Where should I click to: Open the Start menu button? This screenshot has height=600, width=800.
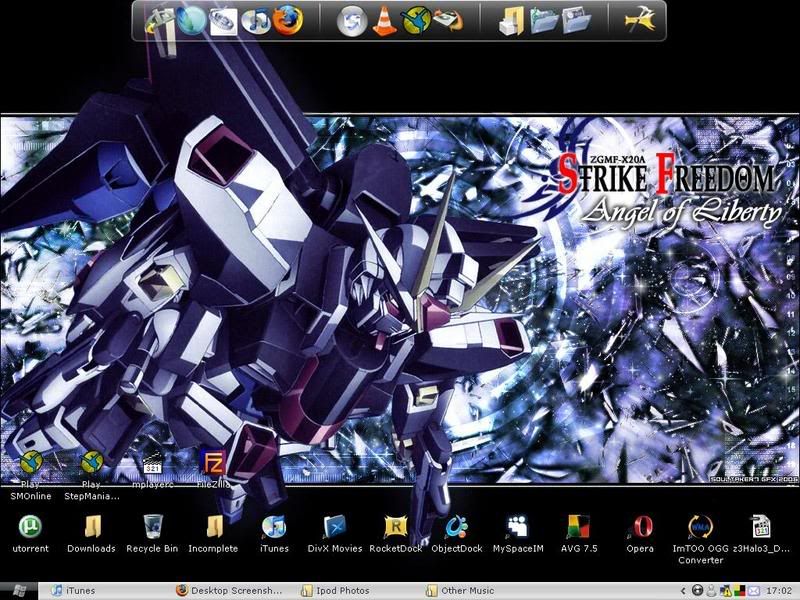(x=19, y=591)
